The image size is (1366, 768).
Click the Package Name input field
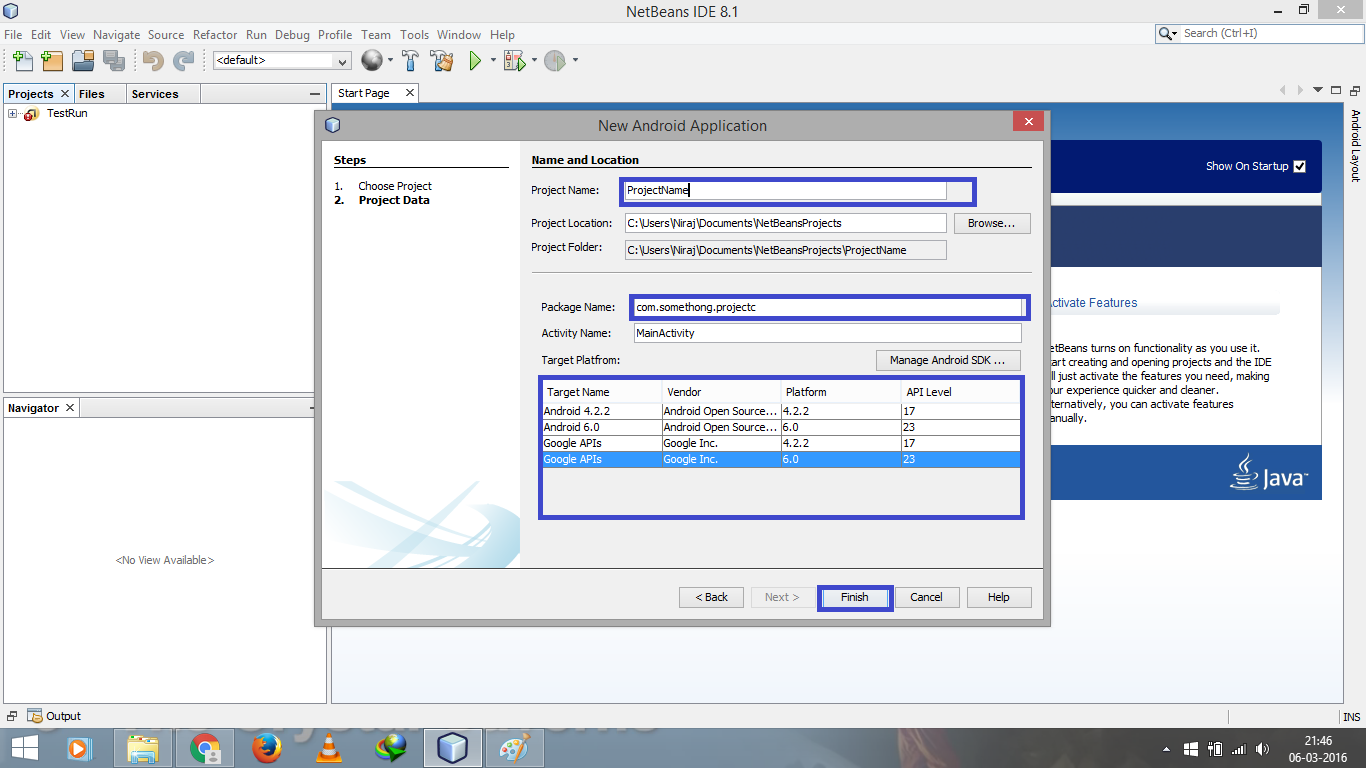[828, 307]
